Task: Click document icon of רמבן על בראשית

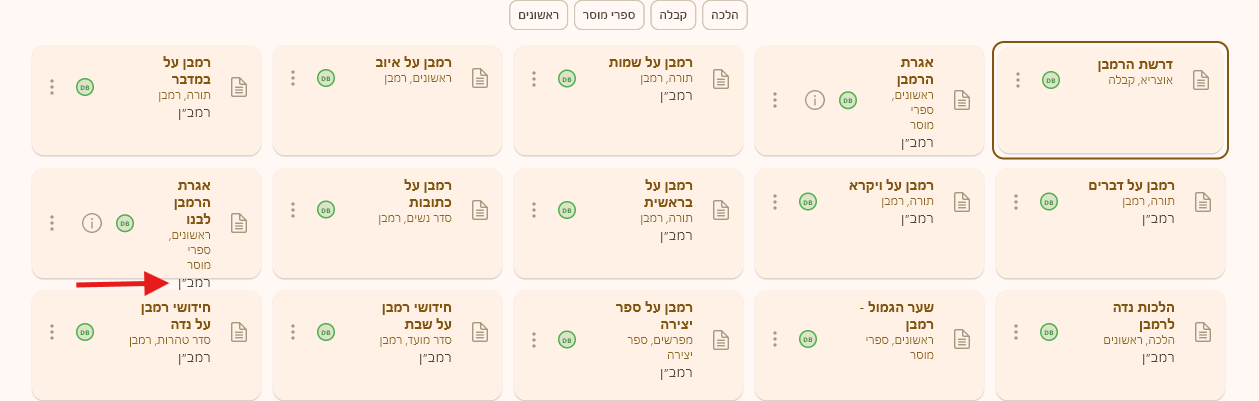Action: [720, 210]
